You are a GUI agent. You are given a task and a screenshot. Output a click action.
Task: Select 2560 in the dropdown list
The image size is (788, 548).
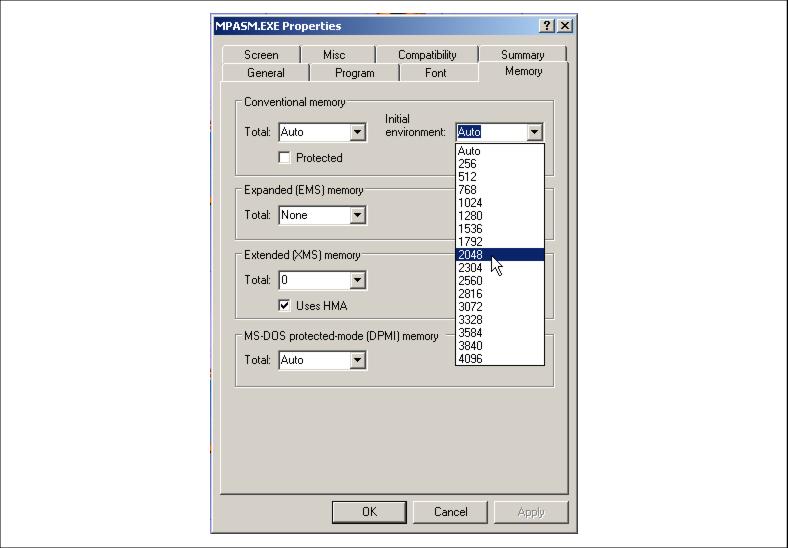pyautogui.click(x=500, y=281)
